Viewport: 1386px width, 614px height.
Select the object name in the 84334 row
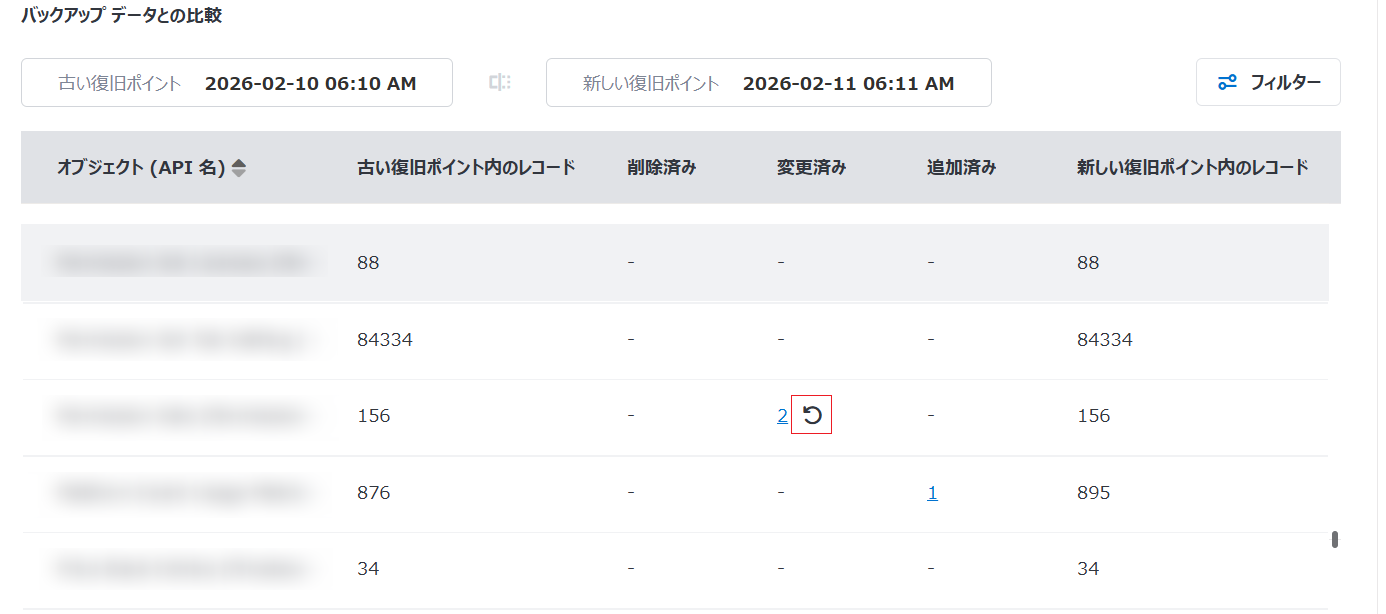180,340
